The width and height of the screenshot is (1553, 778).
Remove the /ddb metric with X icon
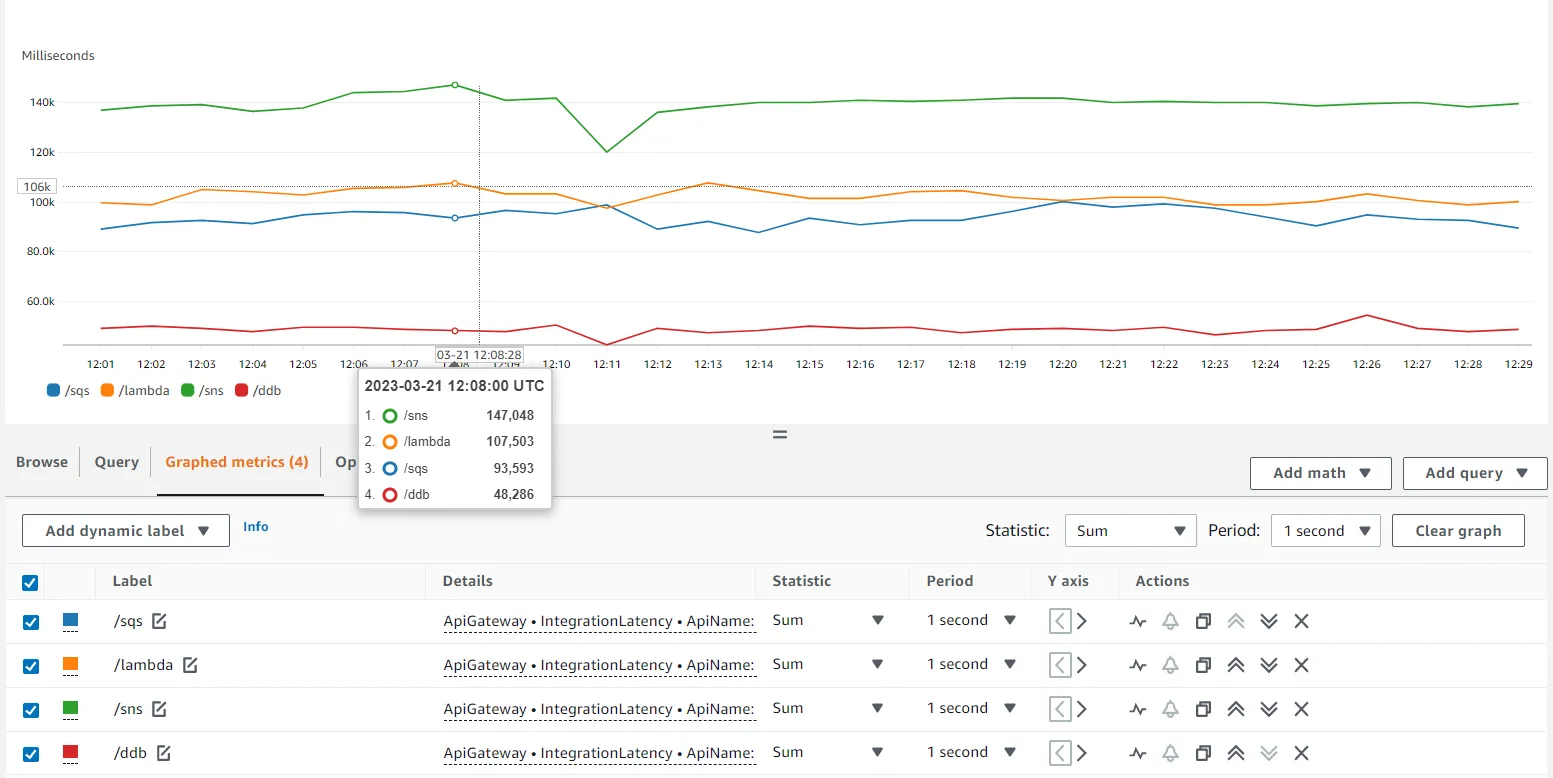coord(1301,753)
